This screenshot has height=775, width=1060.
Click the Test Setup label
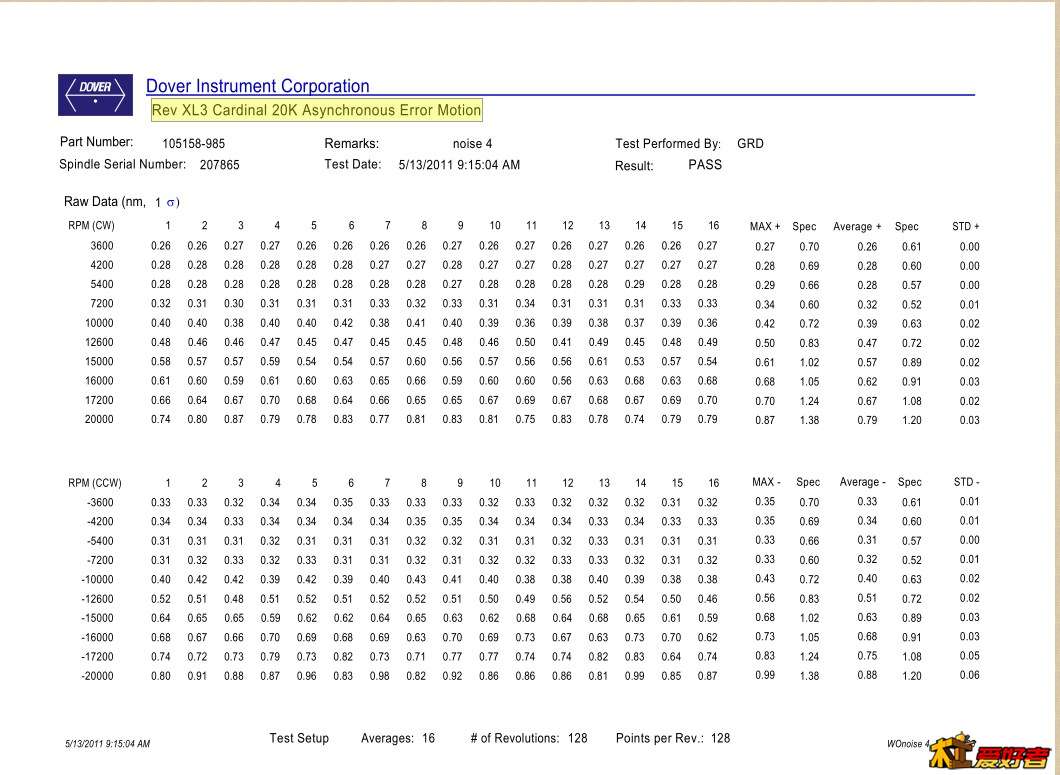[x=299, y=738]
